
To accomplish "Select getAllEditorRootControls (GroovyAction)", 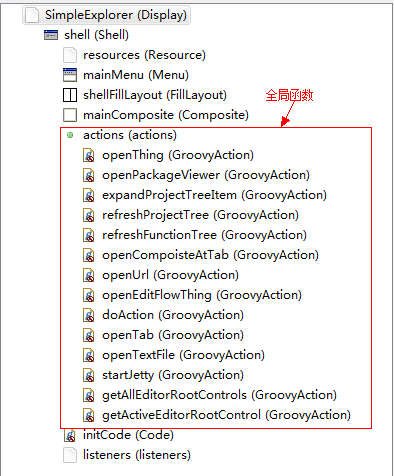I will point(219,395).
